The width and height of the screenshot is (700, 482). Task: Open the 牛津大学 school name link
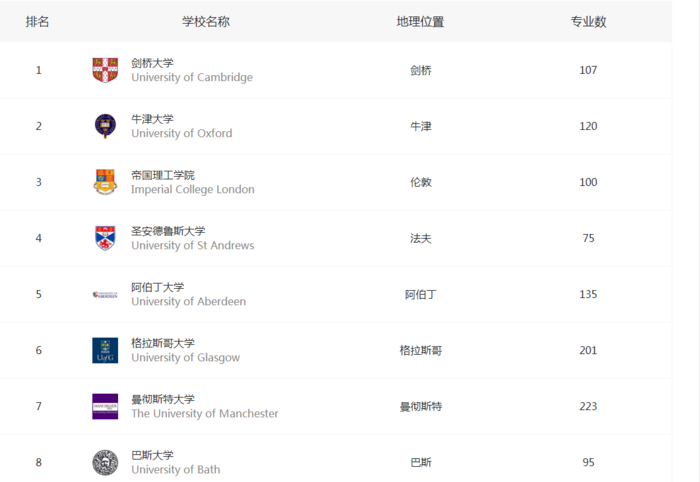(x=152, y=119)
